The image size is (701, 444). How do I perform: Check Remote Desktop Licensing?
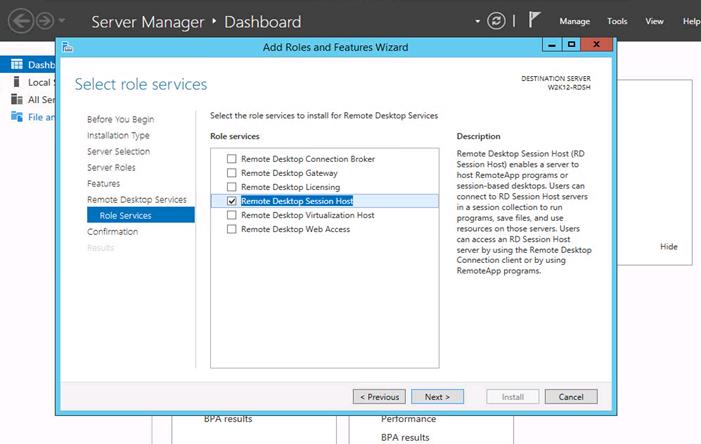[232, 187]
